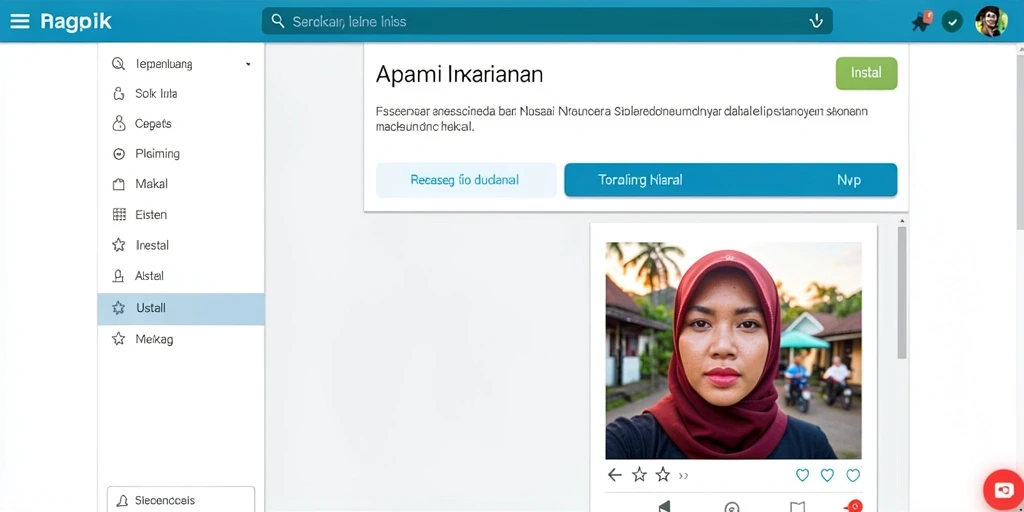The height and width of the screenshot is (512, 1024).
Task: Click the blue Toraling Niaral button
Action: pos(730,180)
